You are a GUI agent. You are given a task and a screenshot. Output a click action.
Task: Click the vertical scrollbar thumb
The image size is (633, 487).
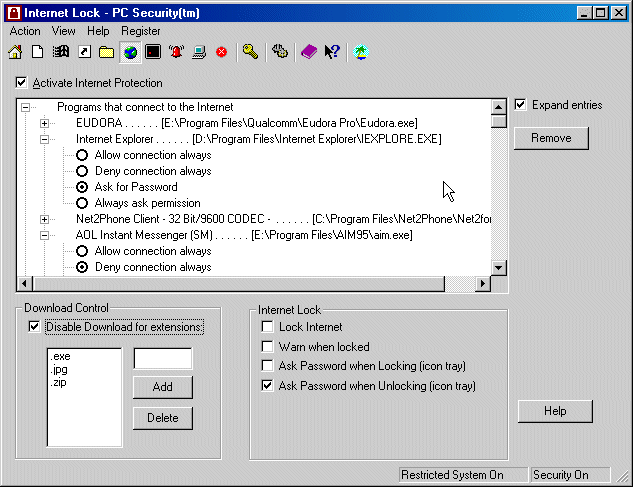click(x=499, y=121)
